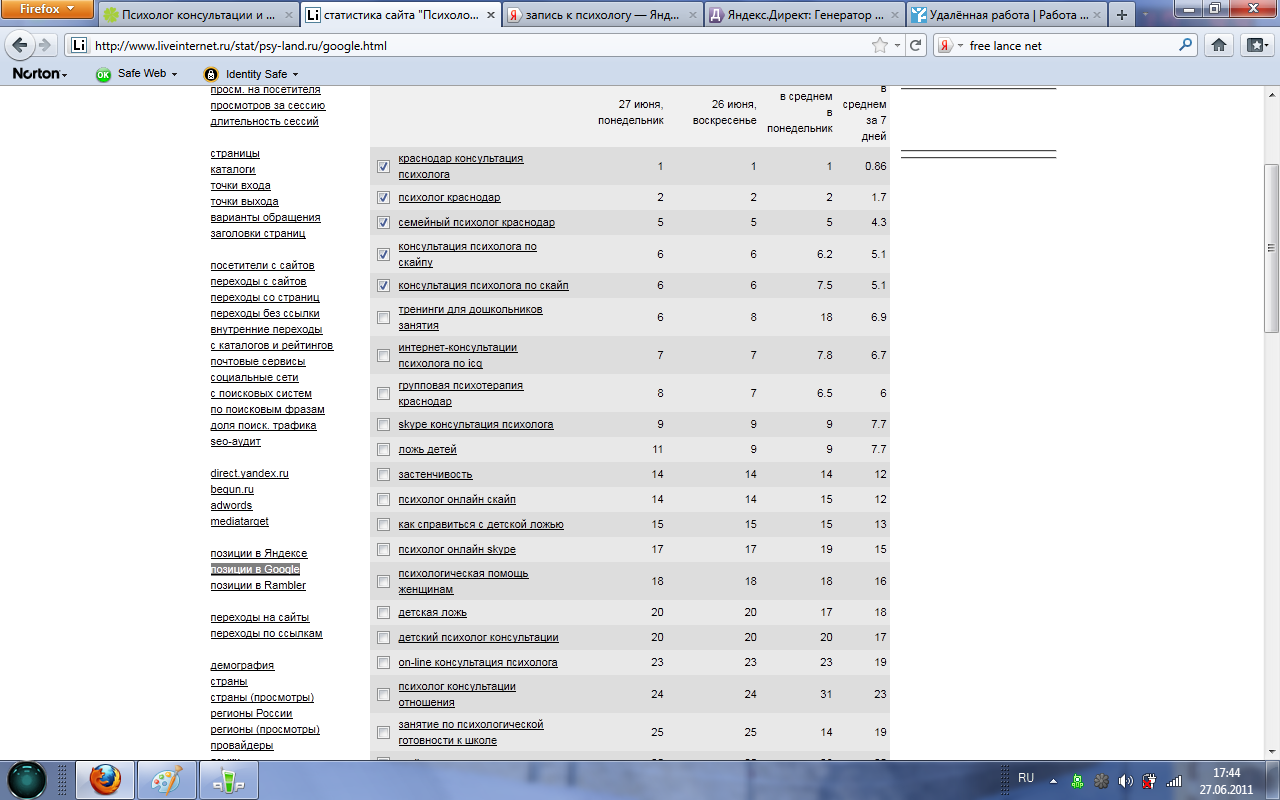Open the 'демография' statistics link
The image size is (1280, 800).
[242, 666]
